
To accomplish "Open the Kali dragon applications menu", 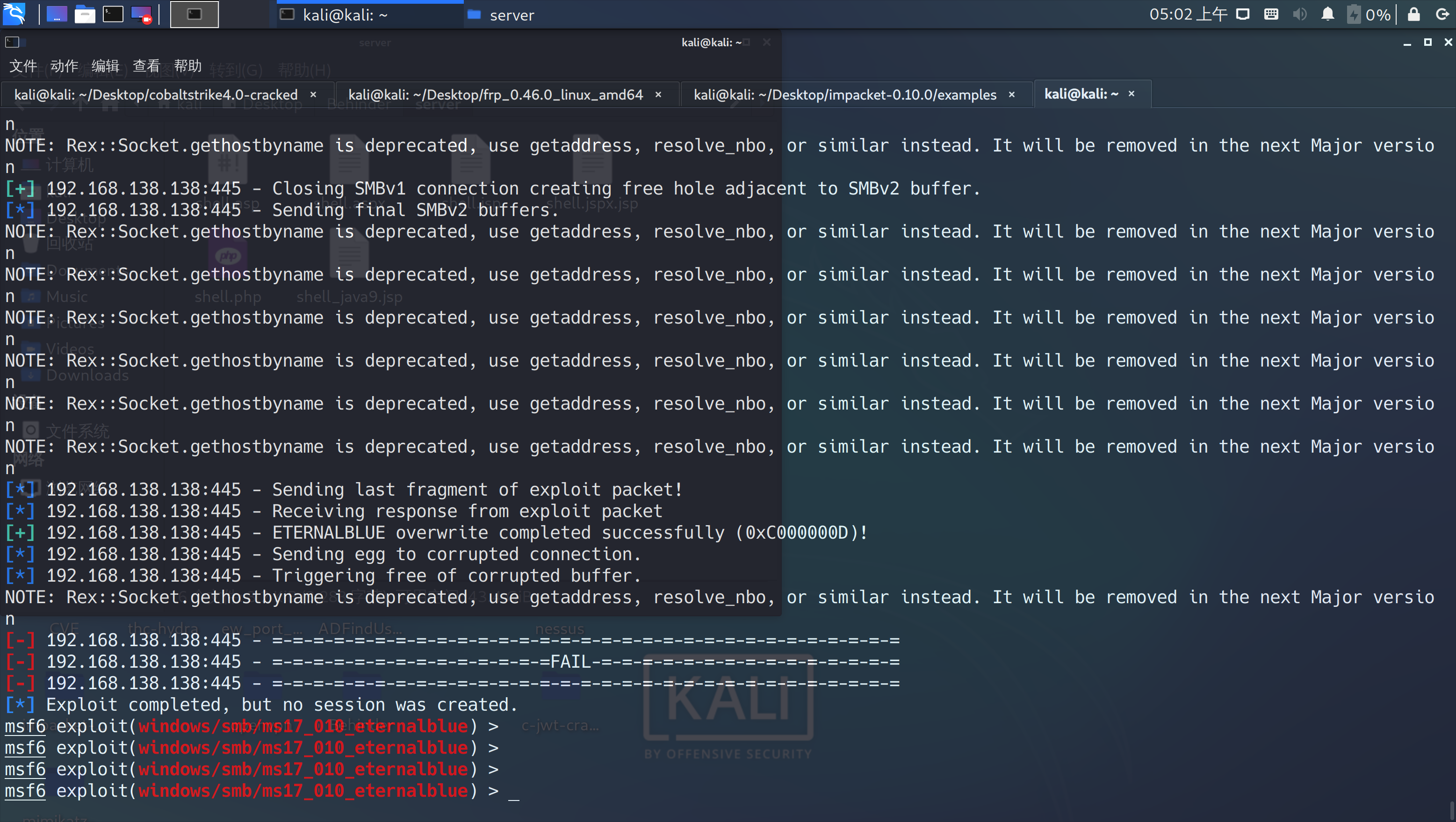I will click(x=14, y=14).
